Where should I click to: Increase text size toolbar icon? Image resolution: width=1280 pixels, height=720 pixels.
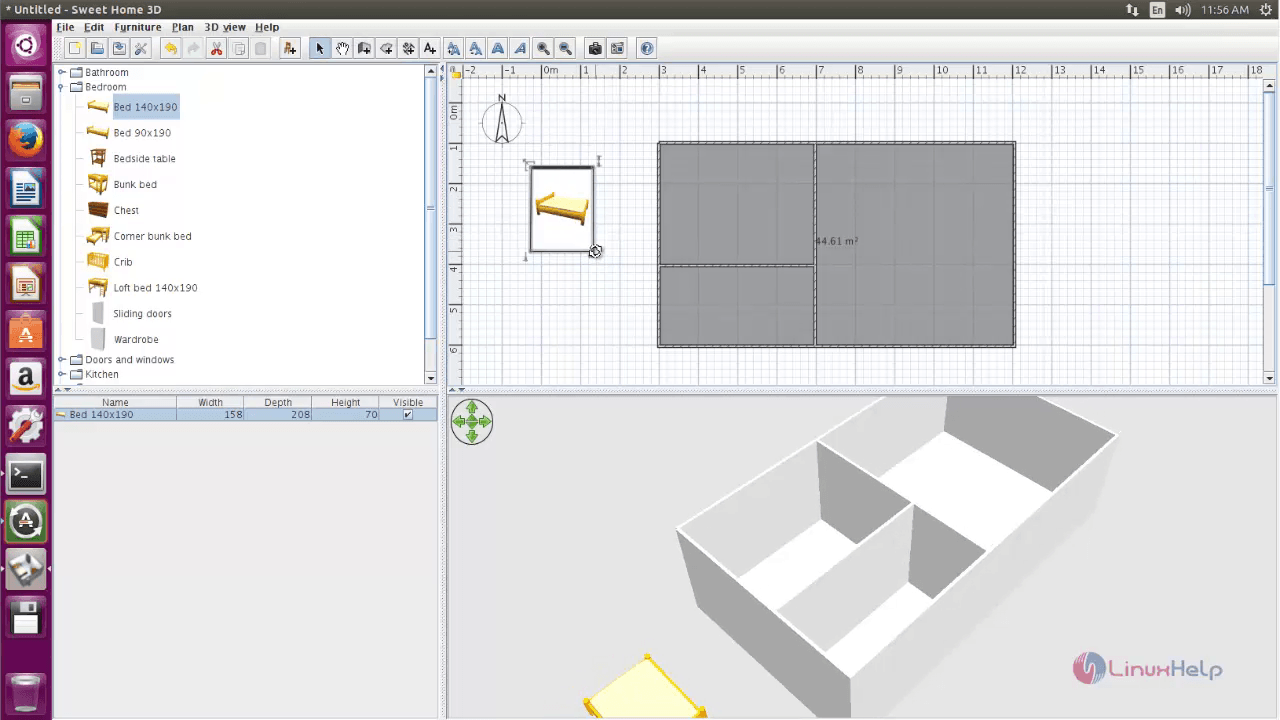click(454, 48)
